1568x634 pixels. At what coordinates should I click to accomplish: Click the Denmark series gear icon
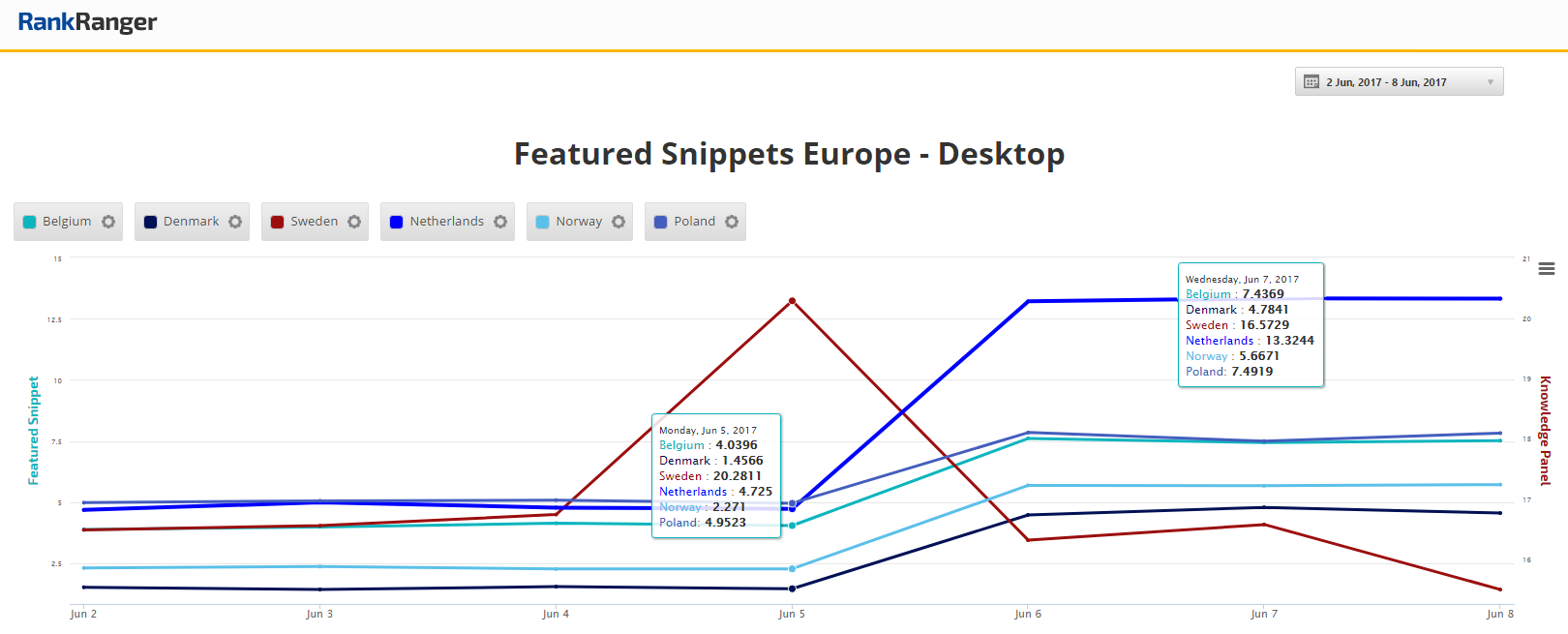coord(235,222)
